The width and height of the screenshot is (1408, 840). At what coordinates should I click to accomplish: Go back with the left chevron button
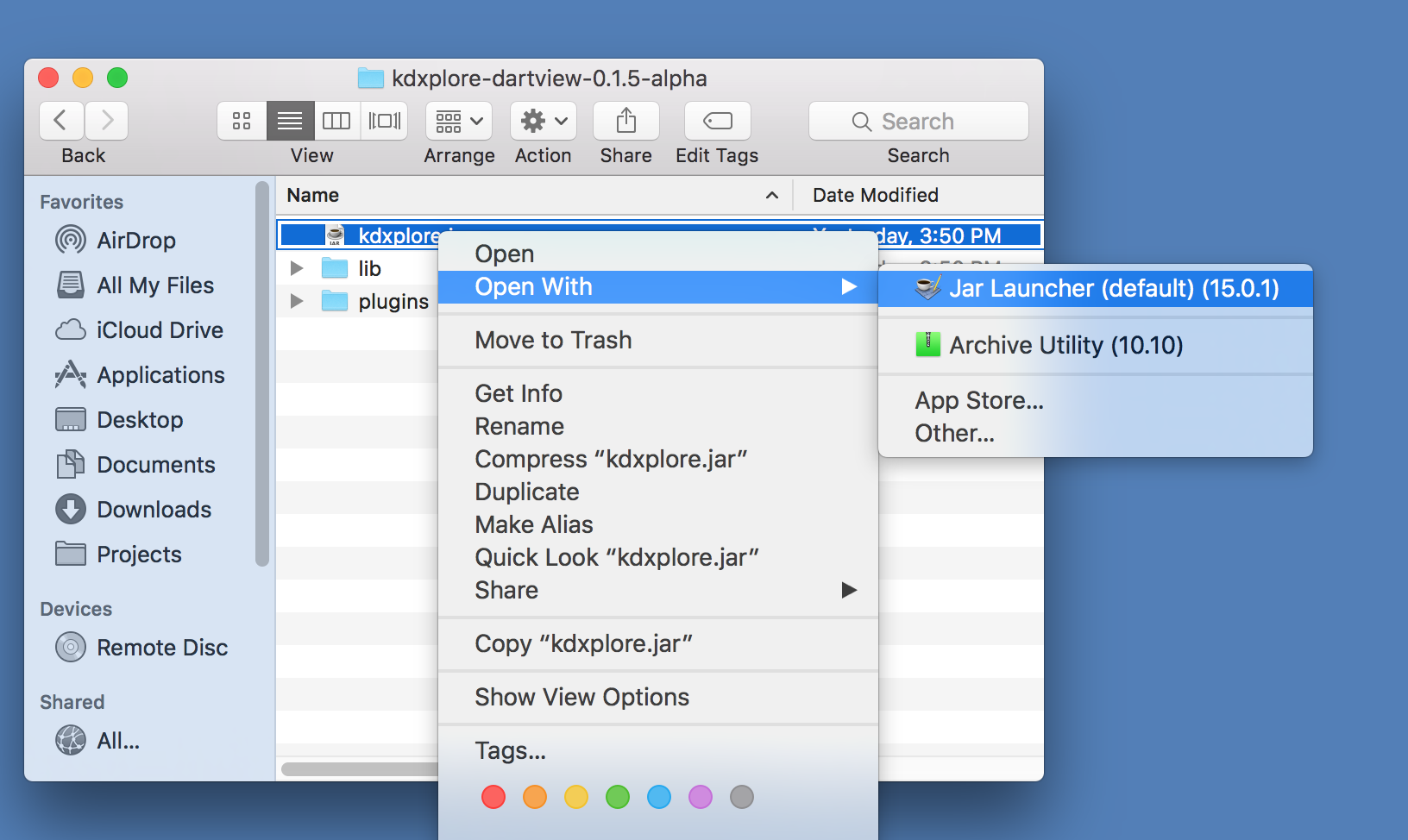tap(61, 121)
